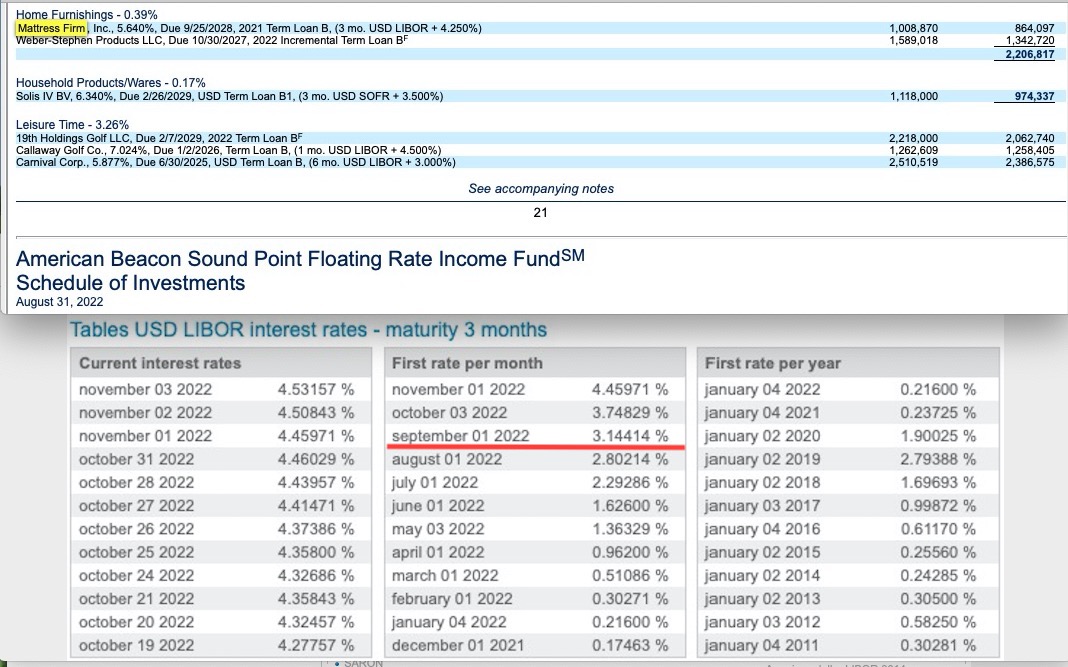
Task: Click the Schedule of Investments heading
Action: 131,283
